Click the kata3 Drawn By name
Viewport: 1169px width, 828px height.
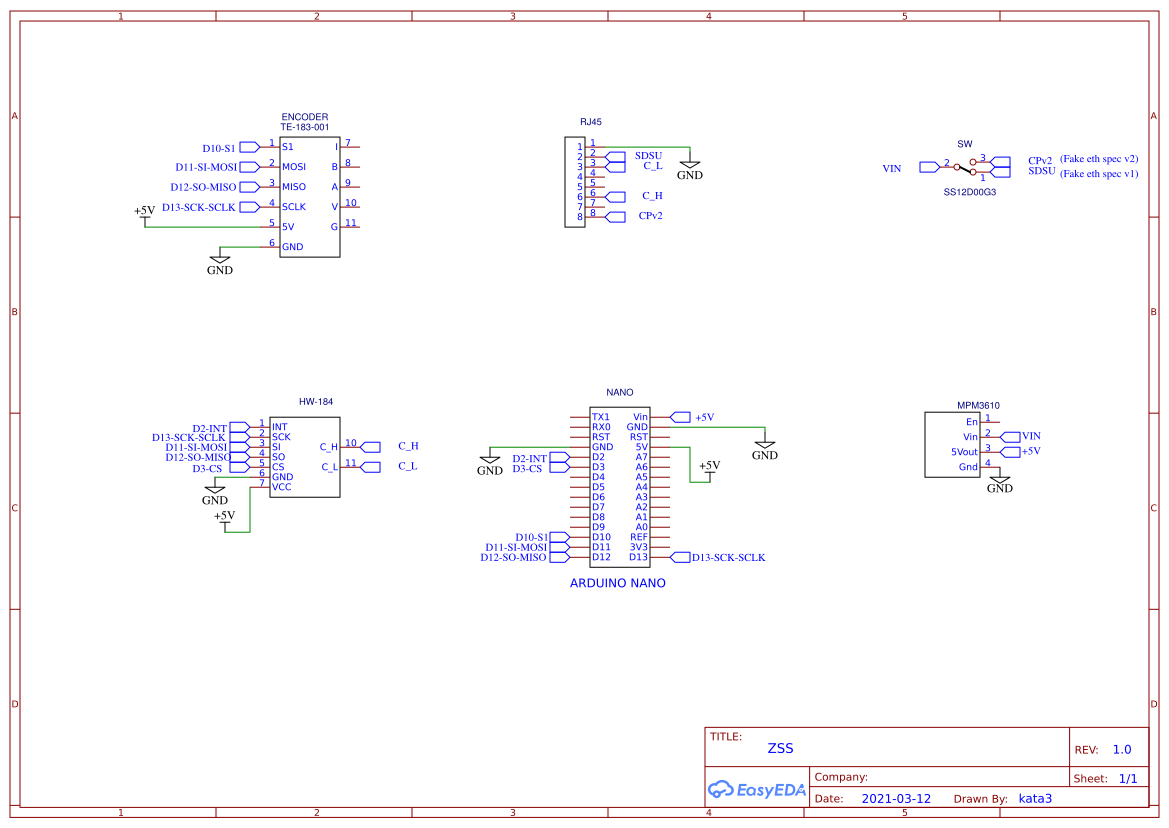(1034, 798)
